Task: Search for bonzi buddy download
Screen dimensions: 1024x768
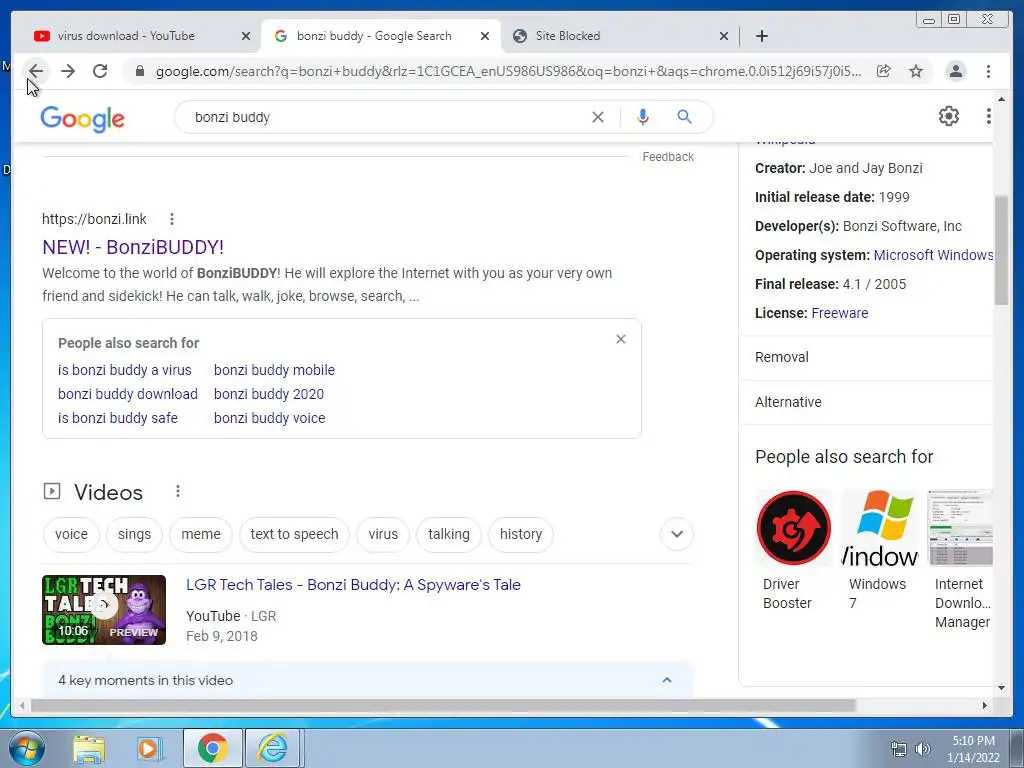Action: tap(128, 394)
